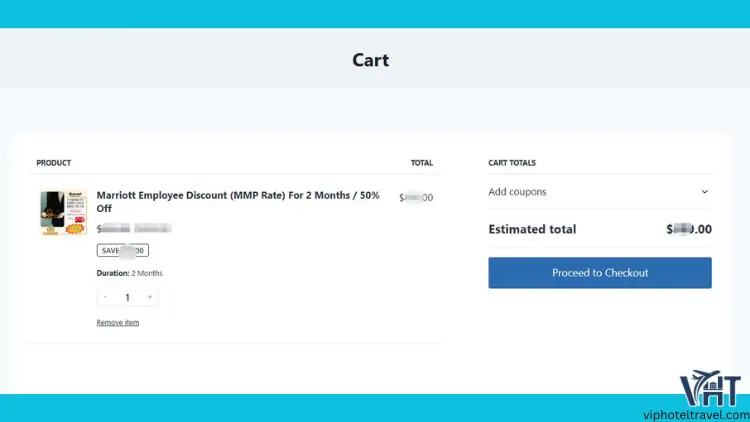Click the Remove item link

tap(118, 322)
